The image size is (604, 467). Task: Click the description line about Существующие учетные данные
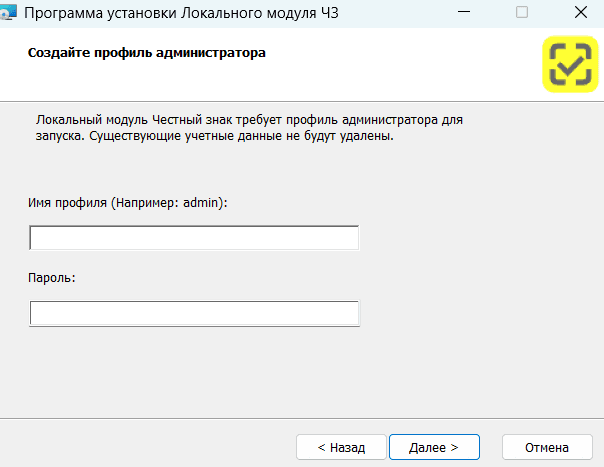(x=213, y=136)
